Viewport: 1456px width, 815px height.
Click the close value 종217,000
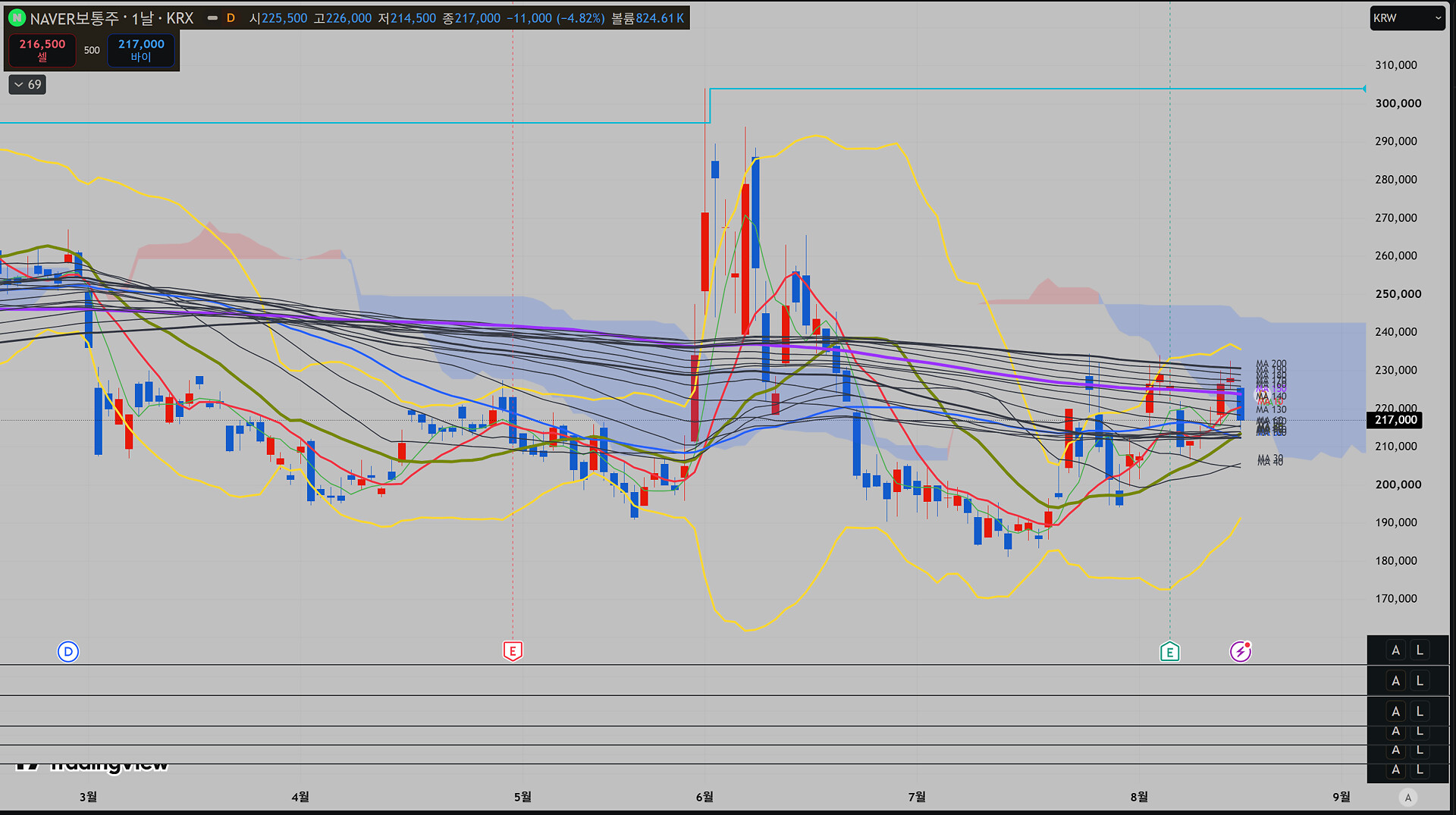472,18
